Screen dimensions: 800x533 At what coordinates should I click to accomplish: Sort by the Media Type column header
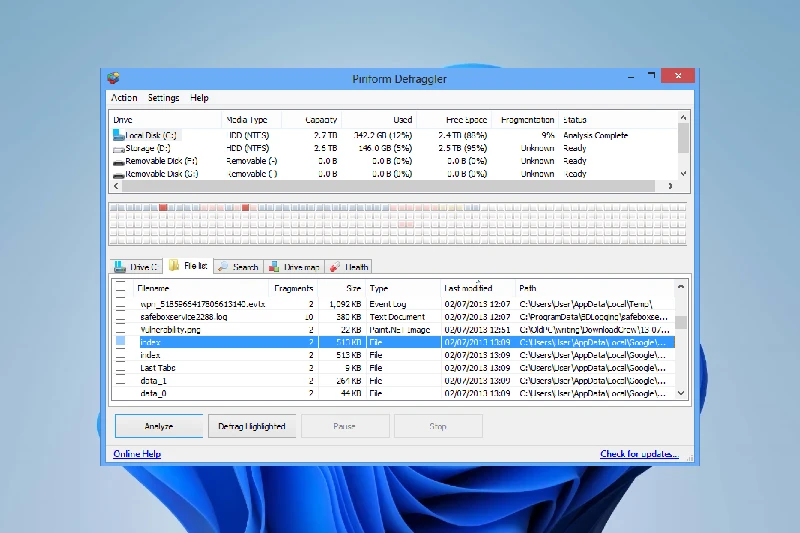pyautogui.click(x=251, y=120)
